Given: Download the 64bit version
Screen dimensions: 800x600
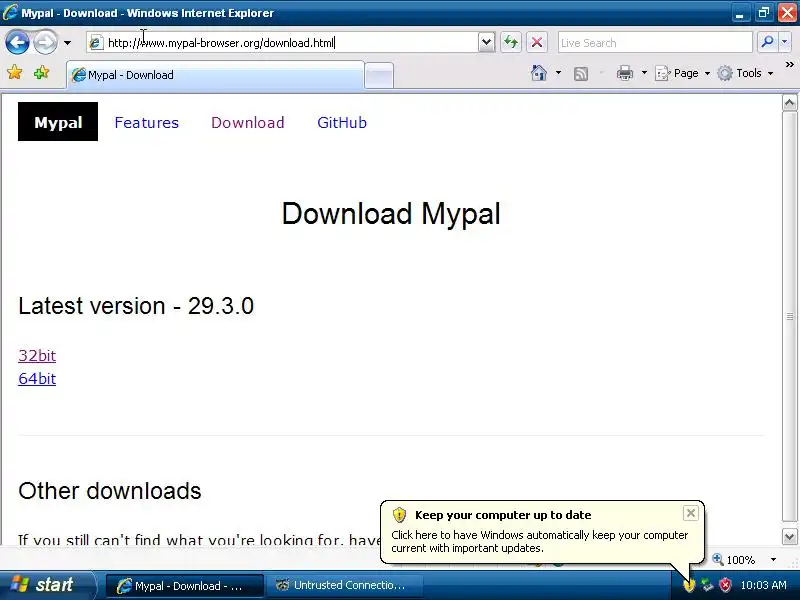Looking at the screenshot, I should click(x=37, y=379).
